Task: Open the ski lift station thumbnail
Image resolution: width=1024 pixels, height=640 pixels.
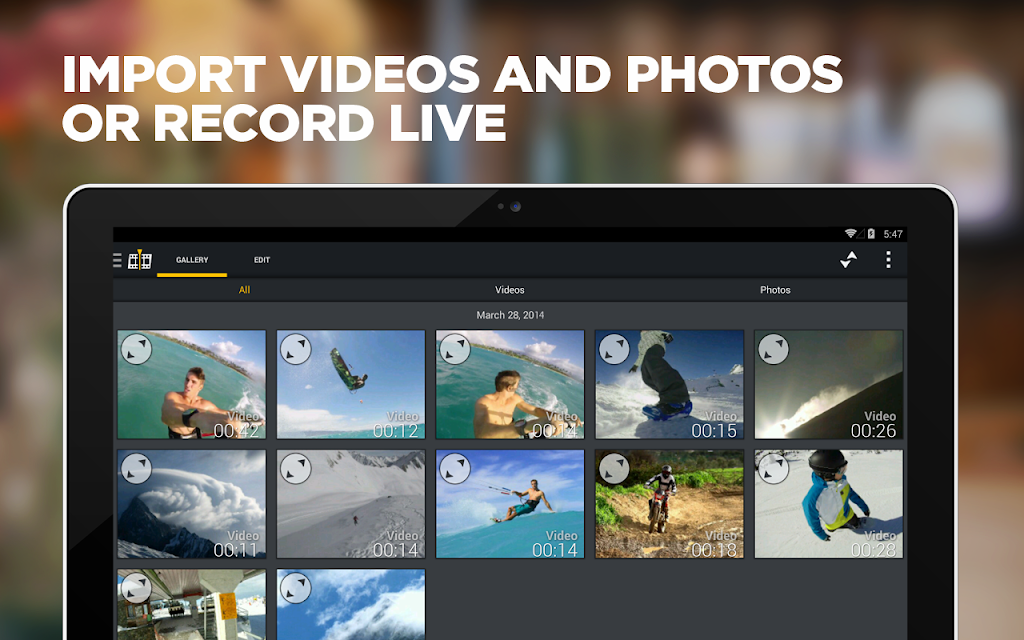Action: (191, 604)
